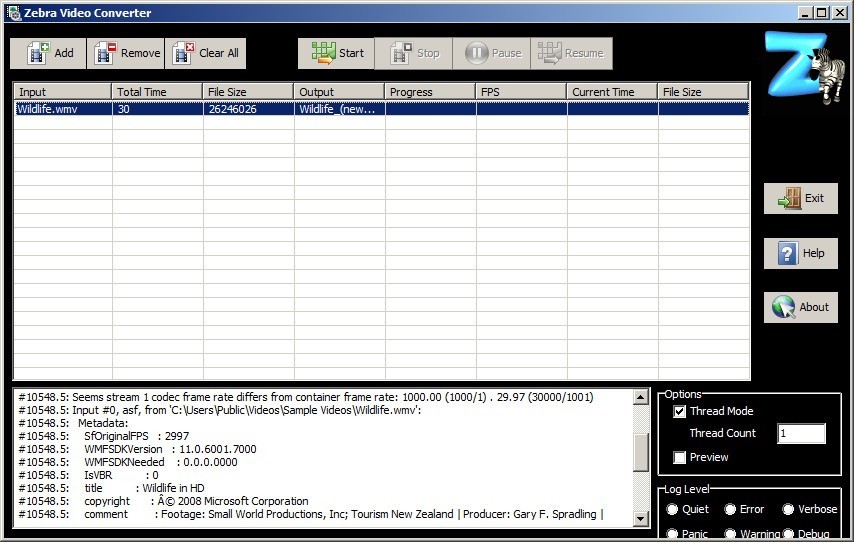Click the Input column header
This screenshot has height=542, width=854.
pyautogui.click(x=63, y=92)
